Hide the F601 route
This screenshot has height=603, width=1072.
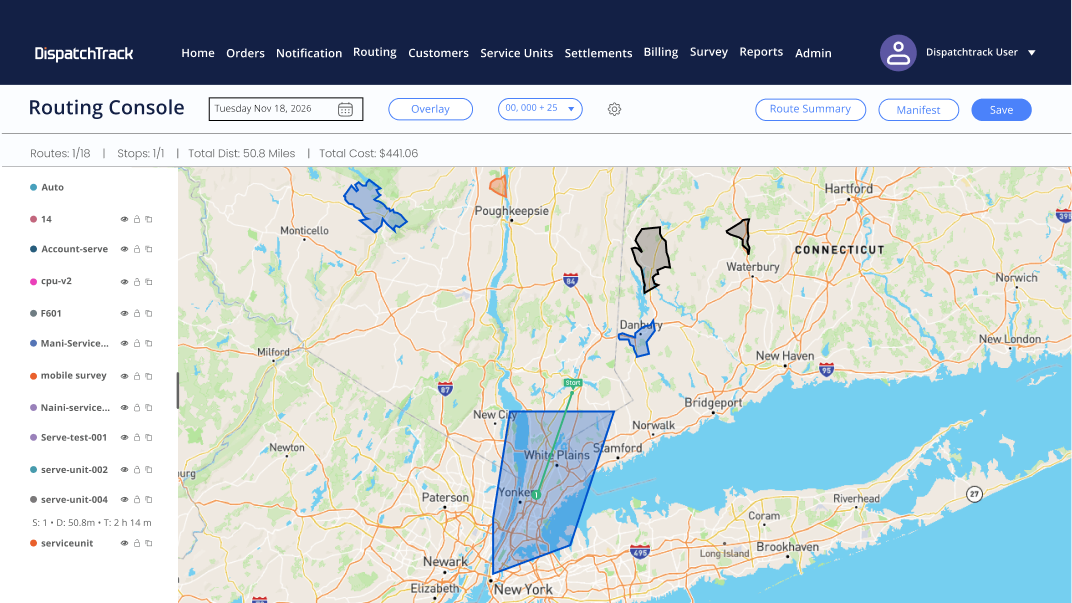[124, 314]
